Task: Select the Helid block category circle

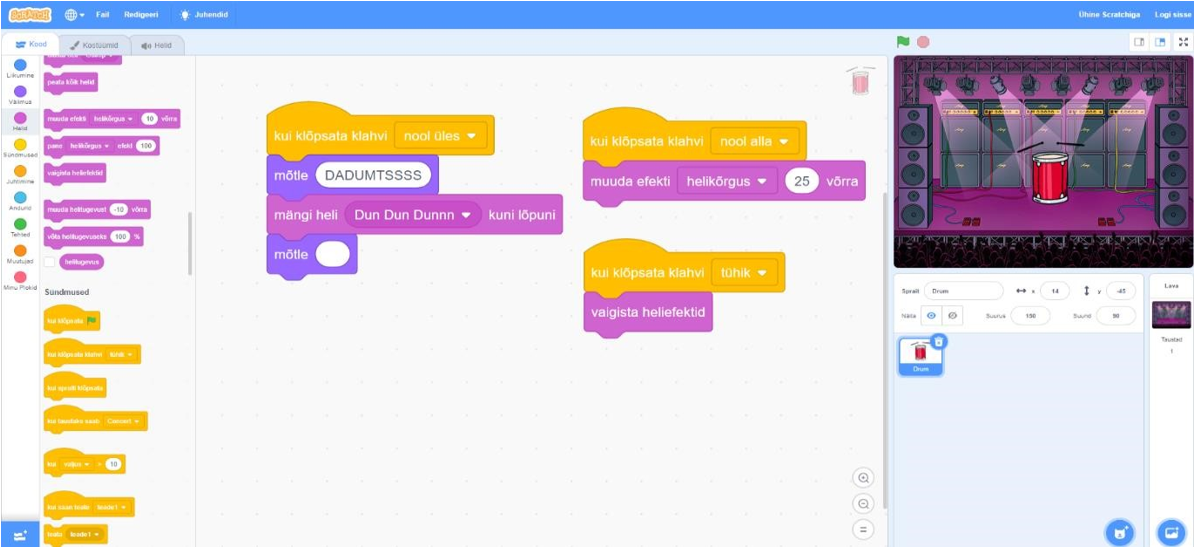Action: coord(21,118)
